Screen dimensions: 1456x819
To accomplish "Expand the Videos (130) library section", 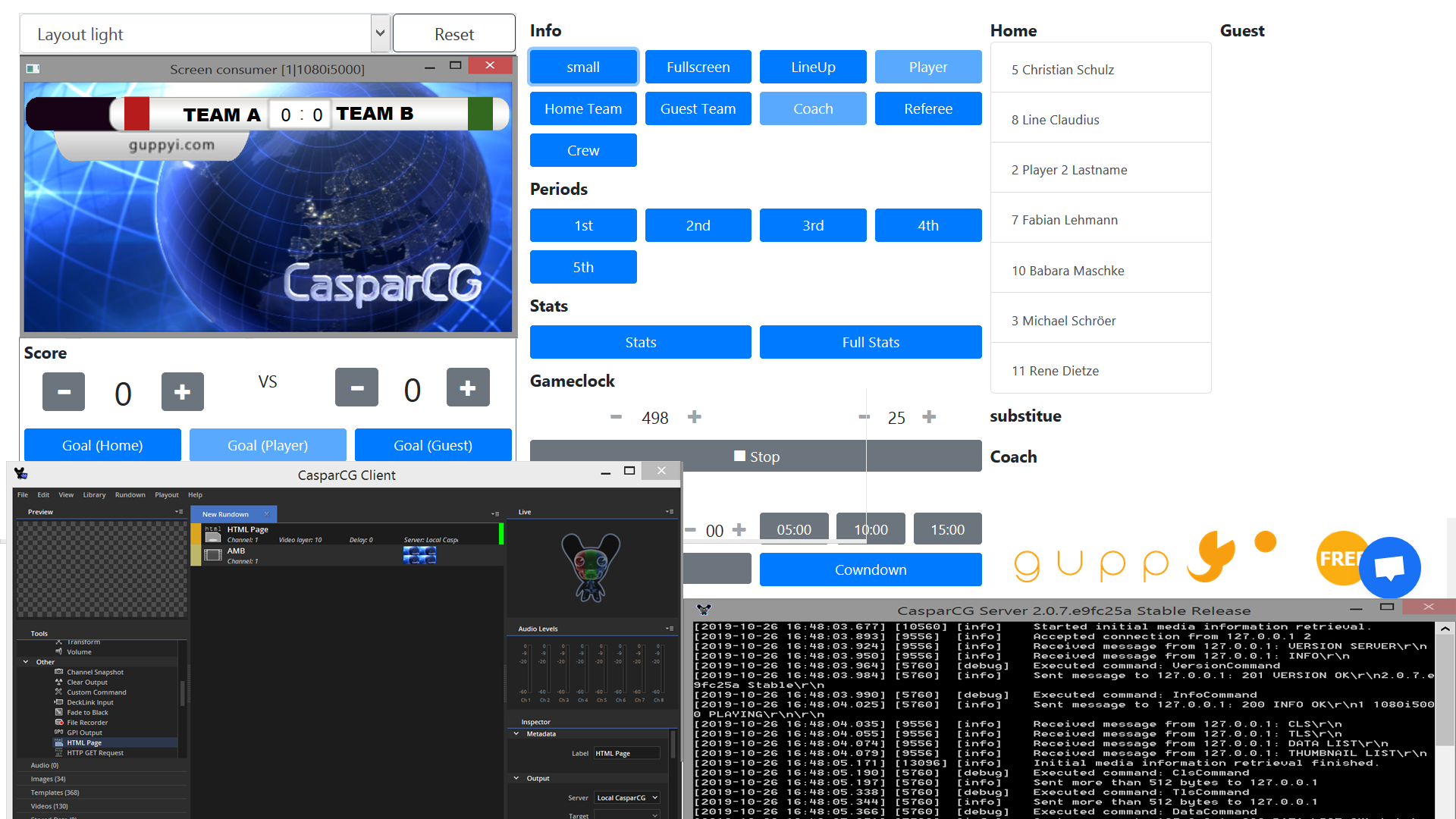I will pyautogui.click(x=102, y=806).
